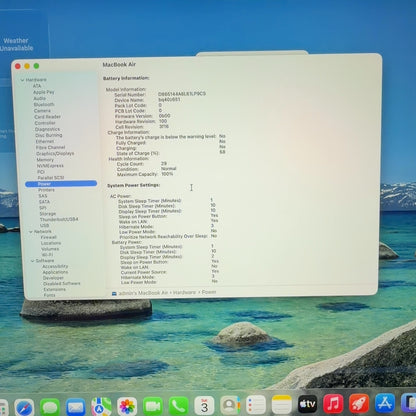Select Apple Pay in the sidebar
This screenshot has width=416, height=416.
[43, 92]
